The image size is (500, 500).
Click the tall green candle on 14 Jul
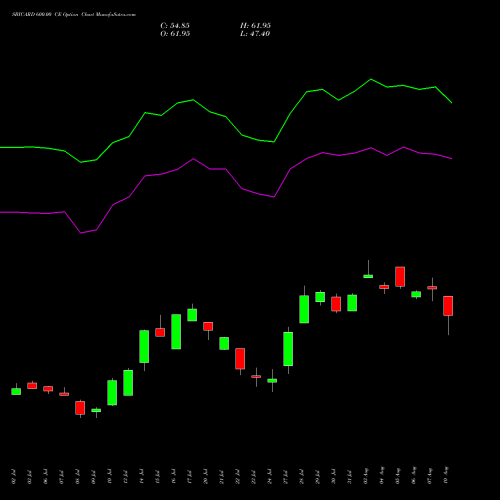[144, 346]
